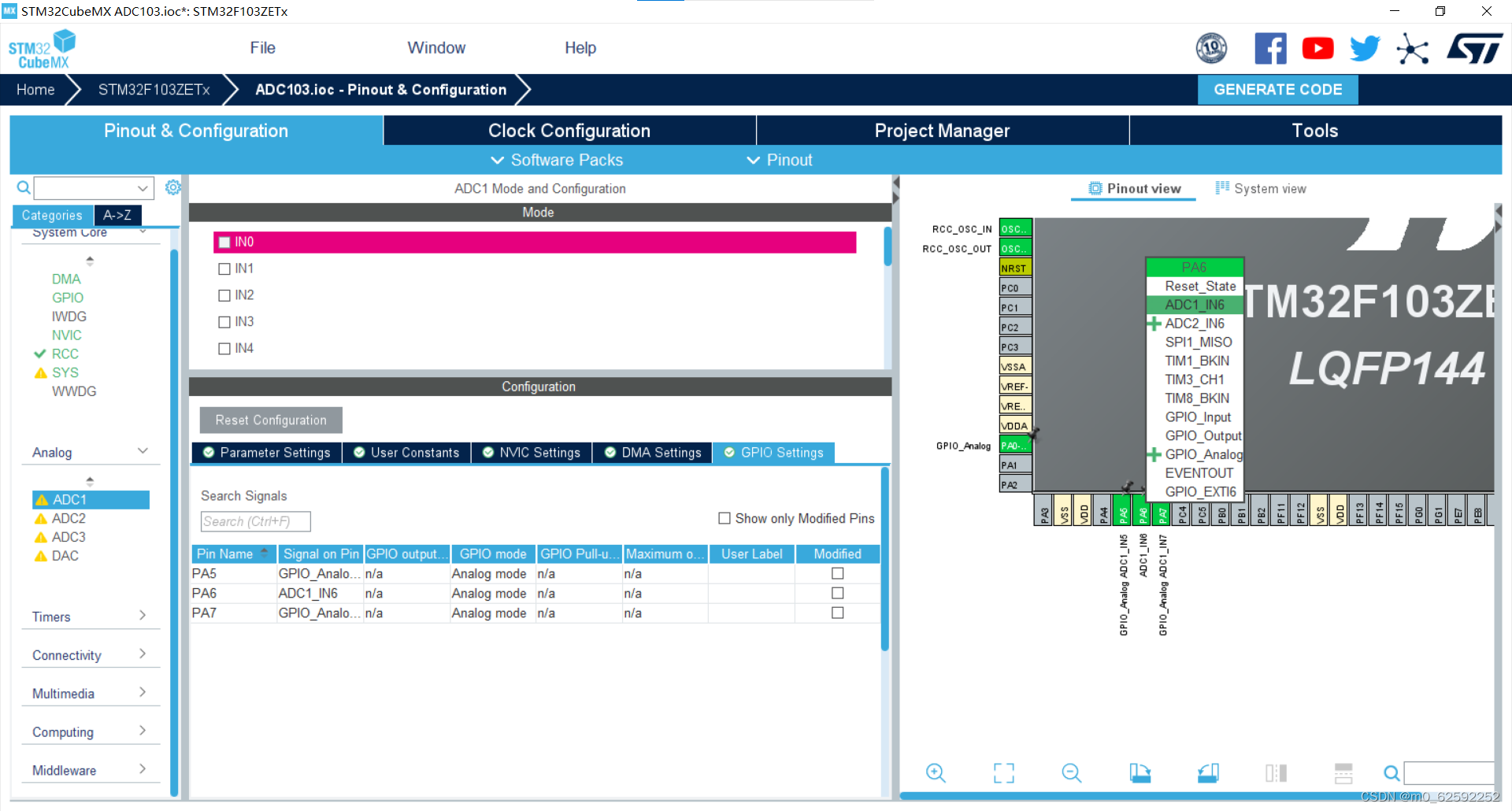This screenshot has width=1512, height=811.
Task: Switch to System view
Action: coord(1261,189)
